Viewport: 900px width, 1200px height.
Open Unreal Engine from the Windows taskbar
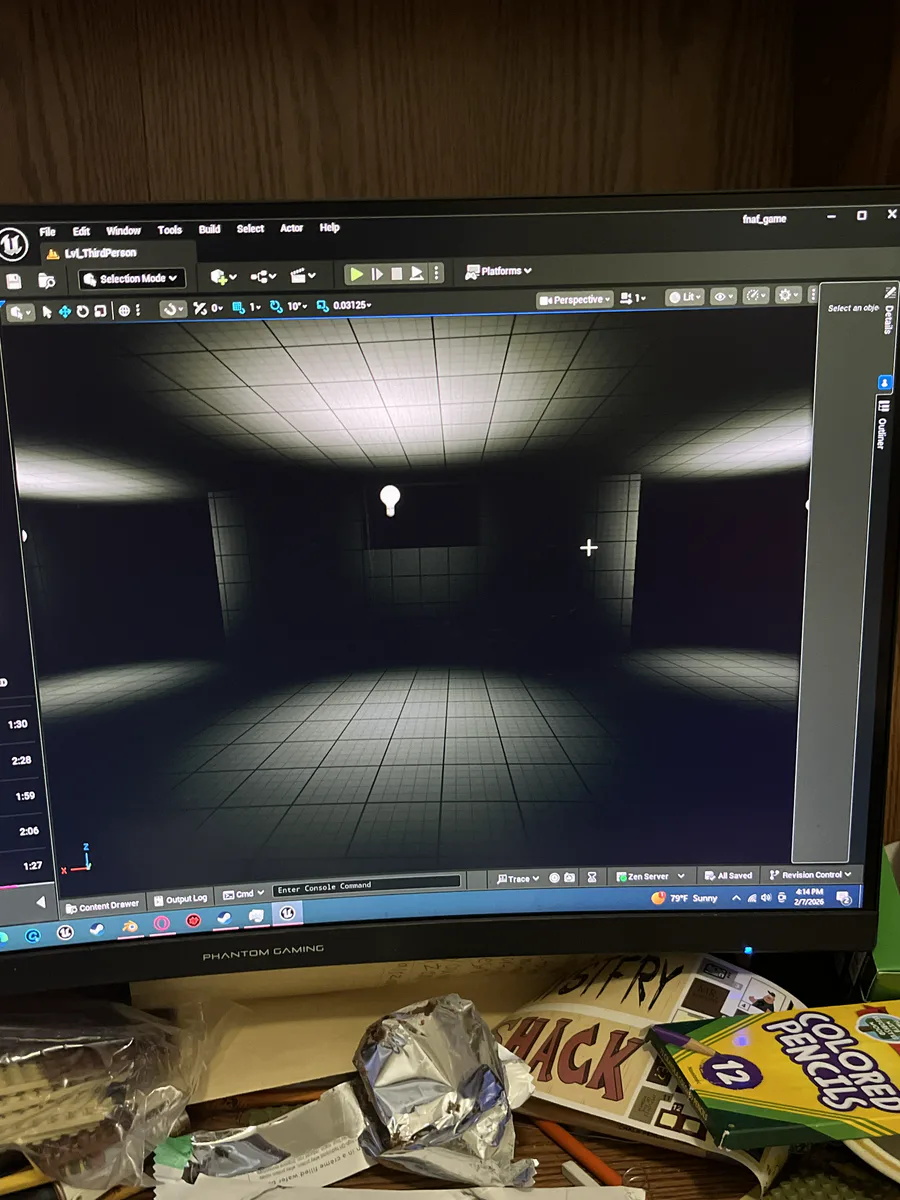coord(287,912)
